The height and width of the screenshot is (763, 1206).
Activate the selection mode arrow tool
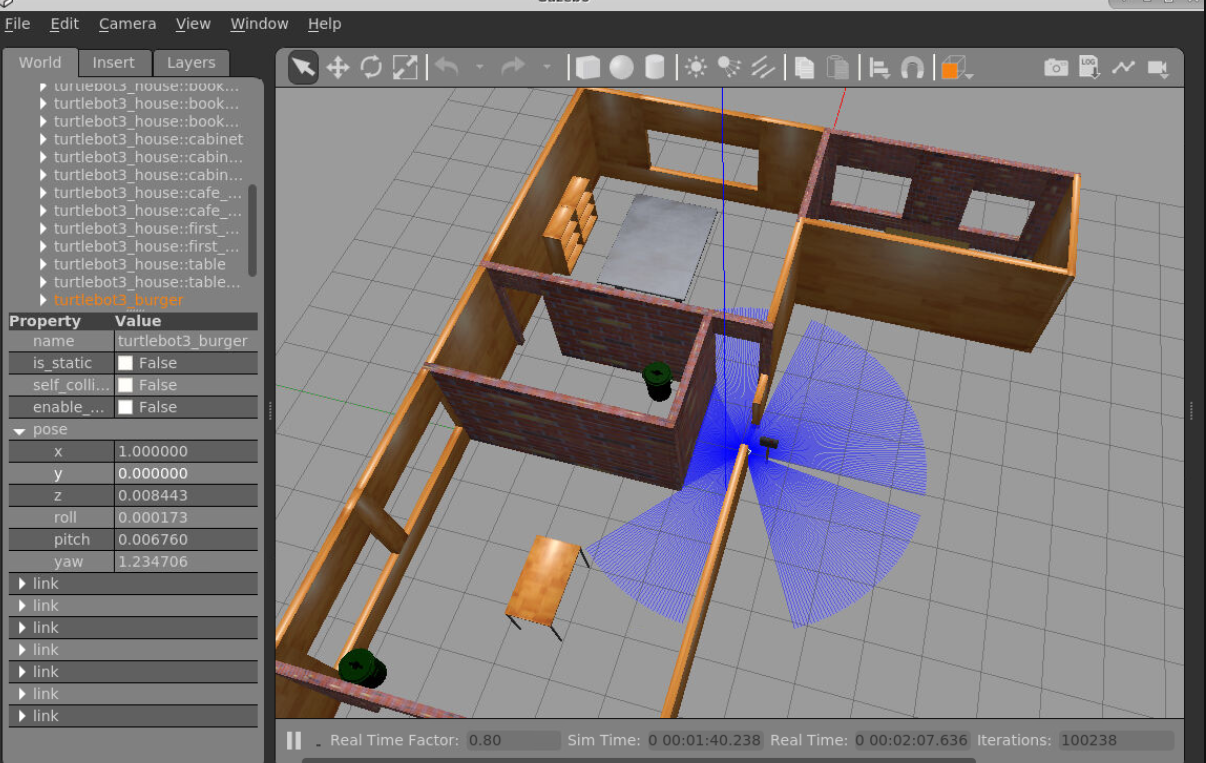304,67
